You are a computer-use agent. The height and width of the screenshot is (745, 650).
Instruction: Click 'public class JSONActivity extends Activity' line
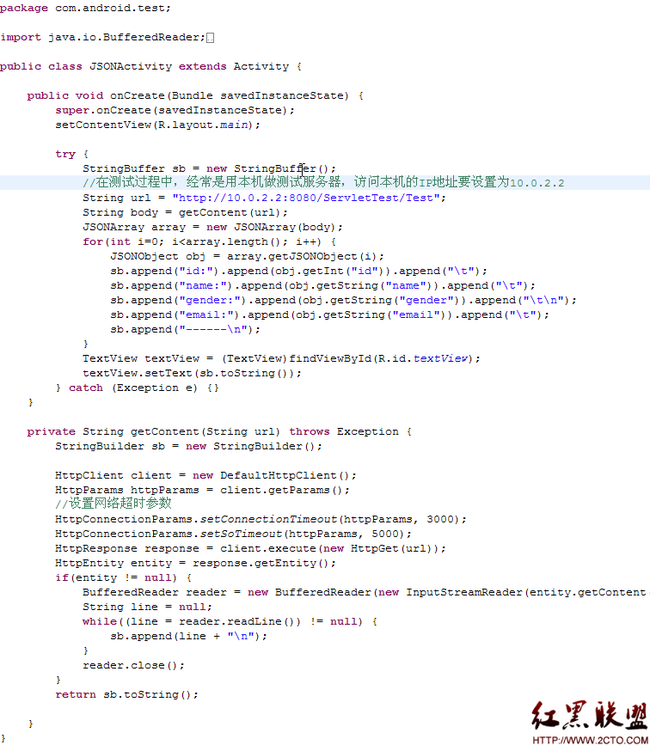pyautogui.click(x=151, y=67)
